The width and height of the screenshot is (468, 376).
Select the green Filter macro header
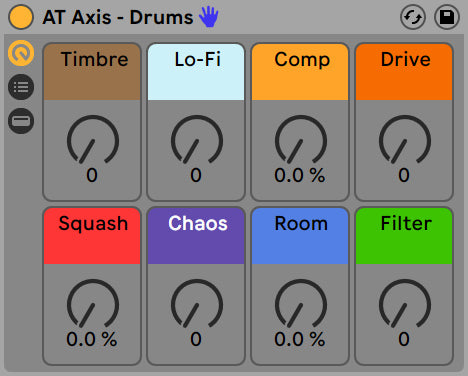404,236
